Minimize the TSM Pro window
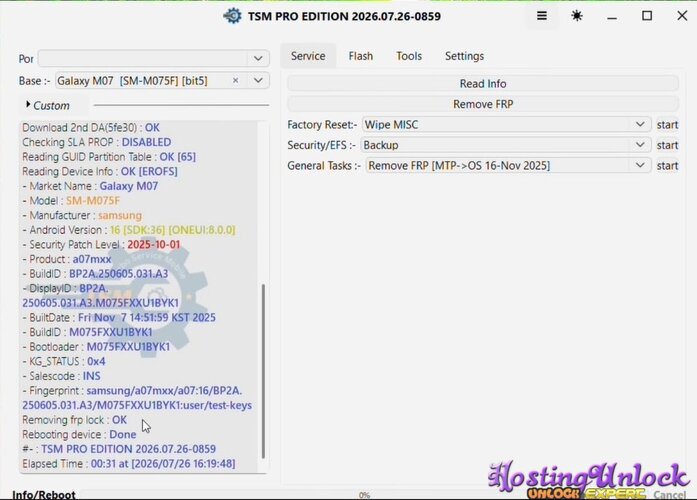 tap(612, 16)
